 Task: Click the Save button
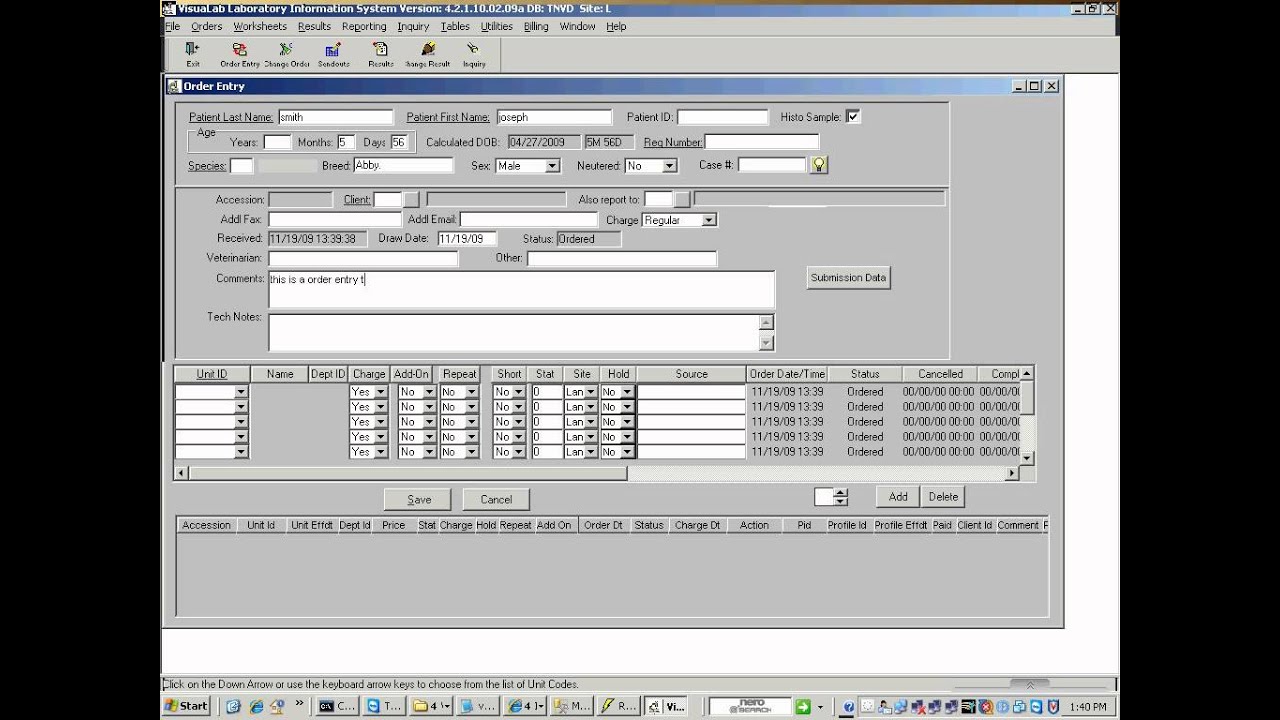(x=419, y=499)
